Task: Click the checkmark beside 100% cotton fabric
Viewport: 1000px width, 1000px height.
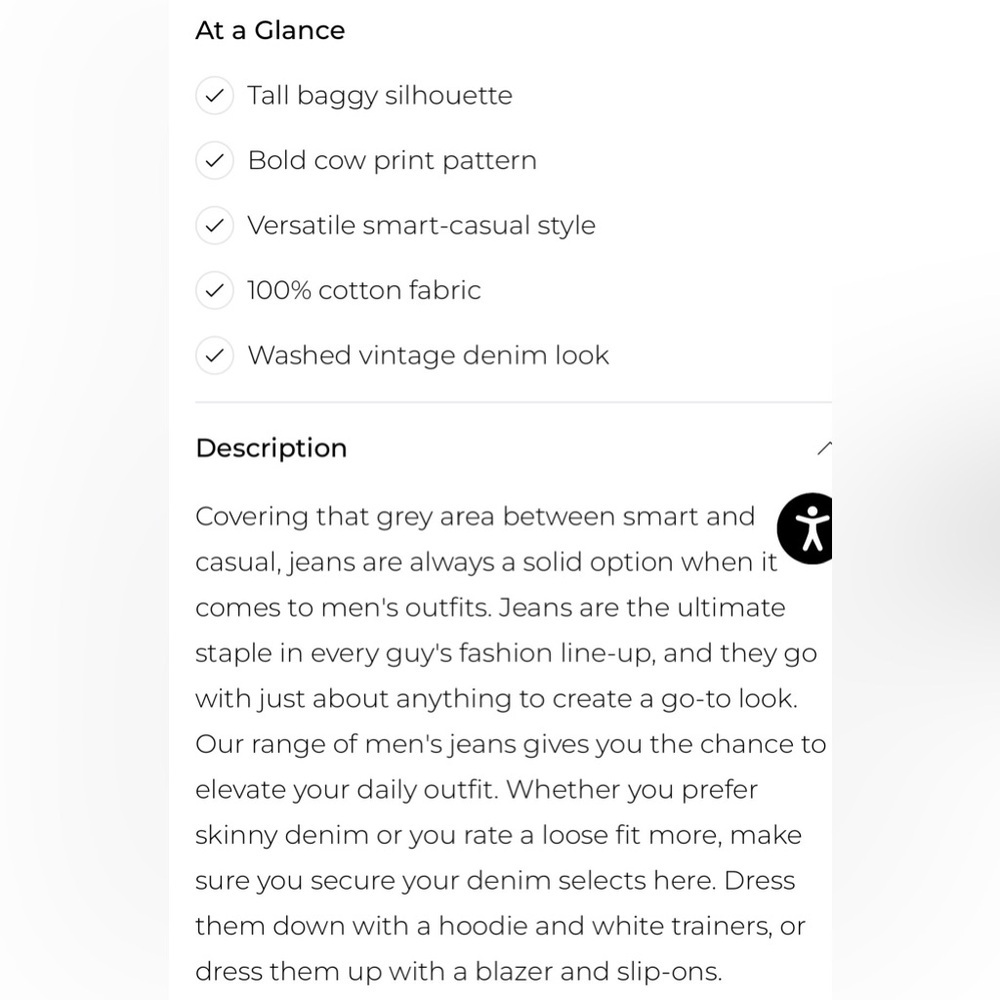Action: pyautogui.click(x=214, y=290)
